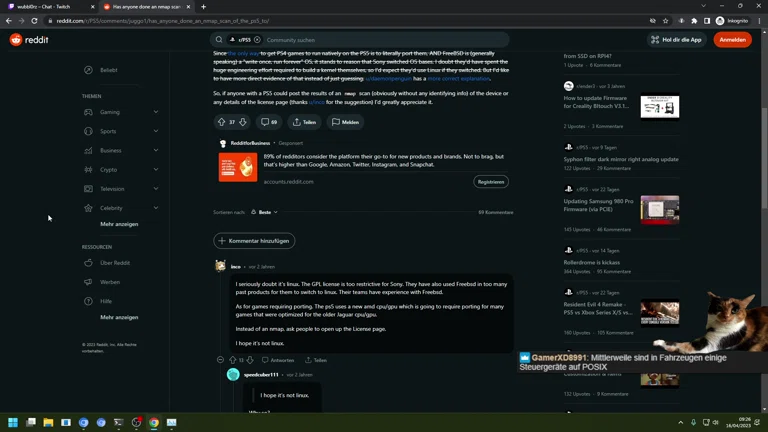Expand the Television topic section
The width and height of the screenshot is (768, 432).
pos(155,189)
